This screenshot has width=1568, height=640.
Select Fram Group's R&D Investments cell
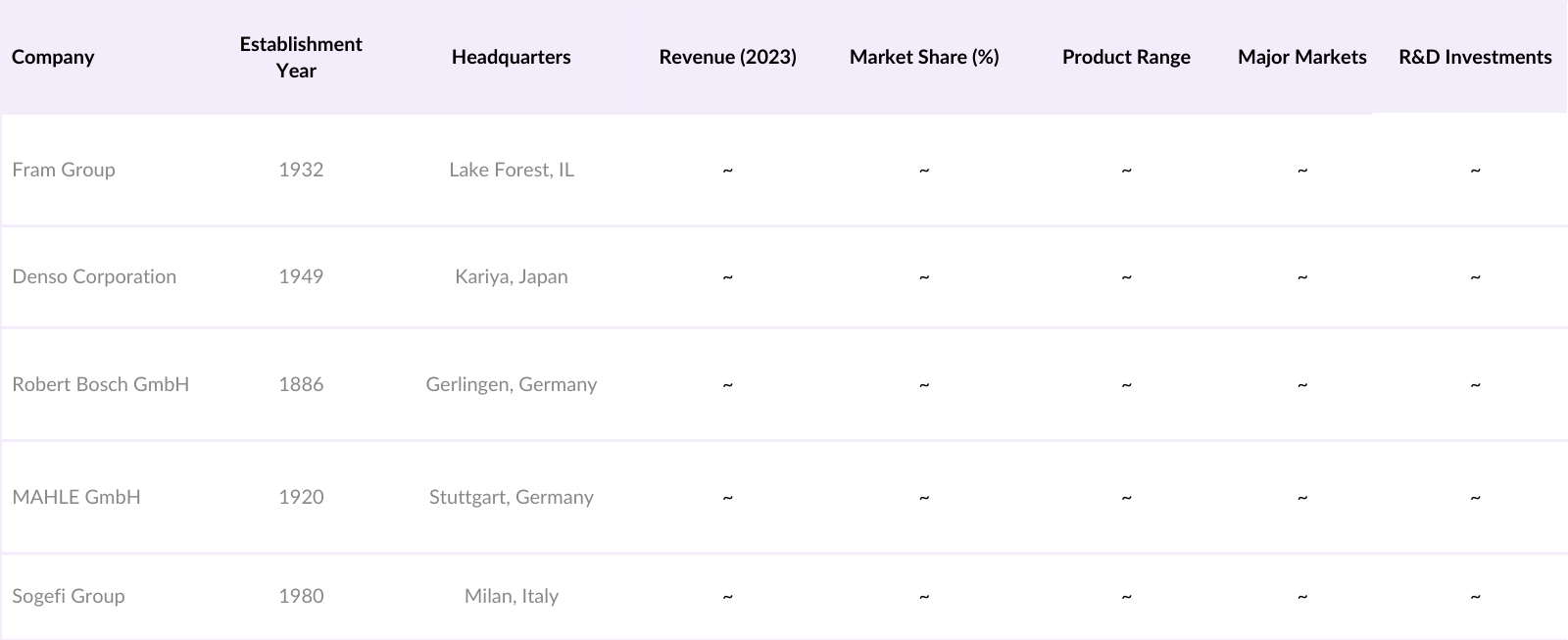click(1475, 171)
